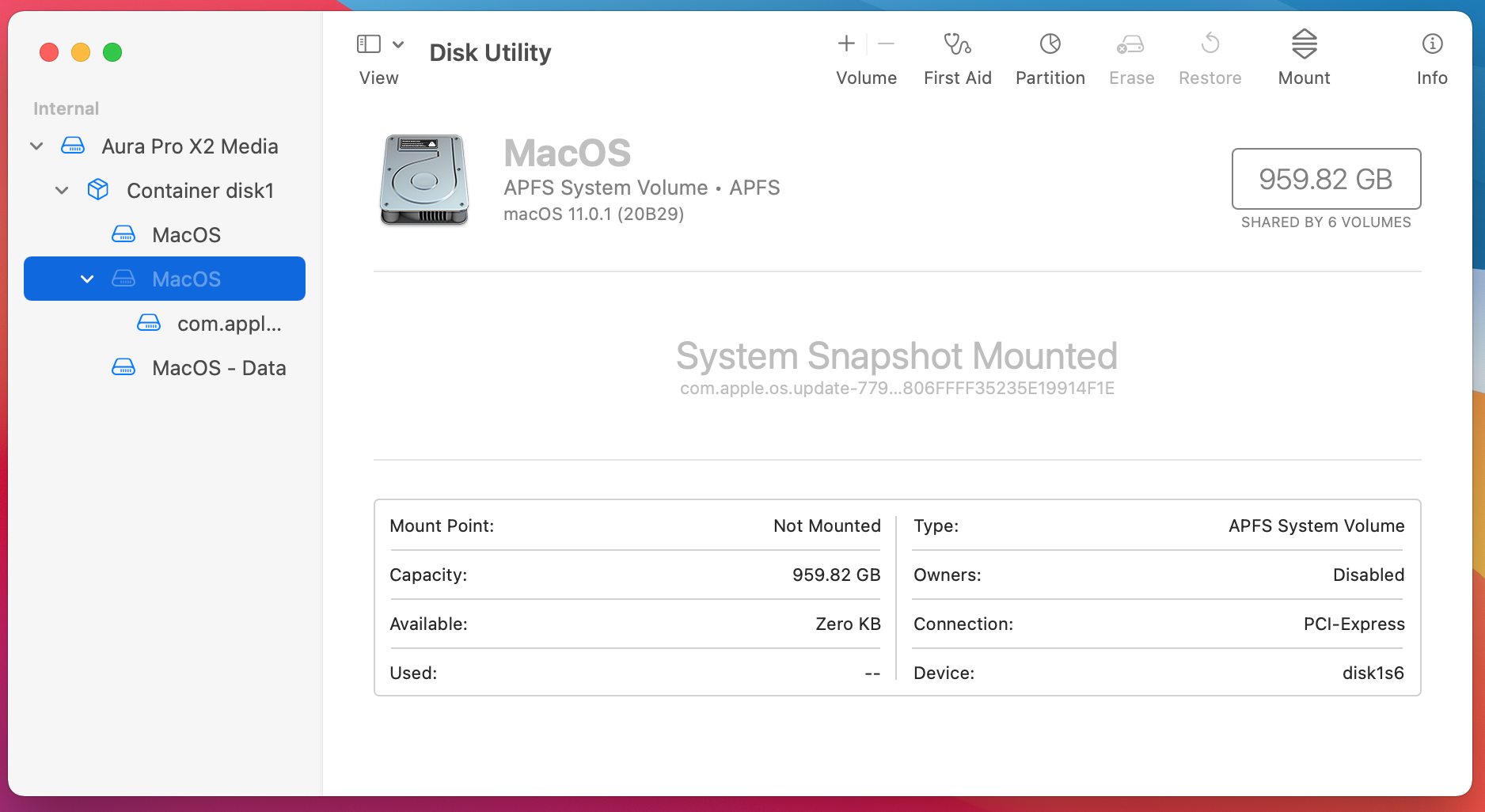
Task: Run First Aid stethoscope icon
Action: coord(957,44)
